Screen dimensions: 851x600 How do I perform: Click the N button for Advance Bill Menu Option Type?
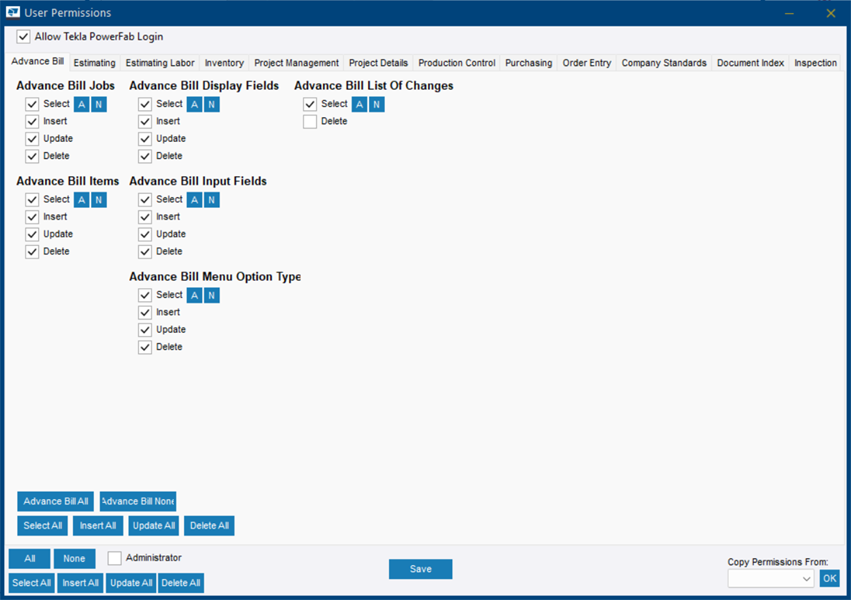pyautogui.click(x=212, y=295)
